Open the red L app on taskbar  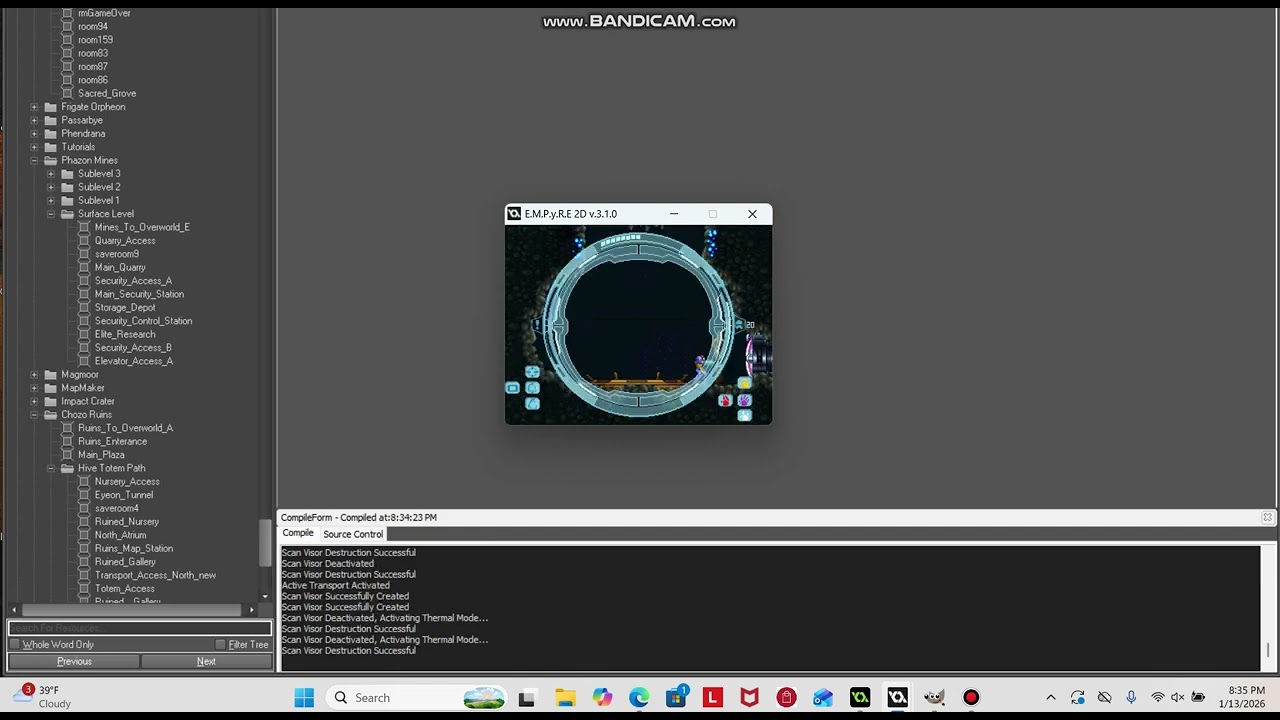(713, 697)
